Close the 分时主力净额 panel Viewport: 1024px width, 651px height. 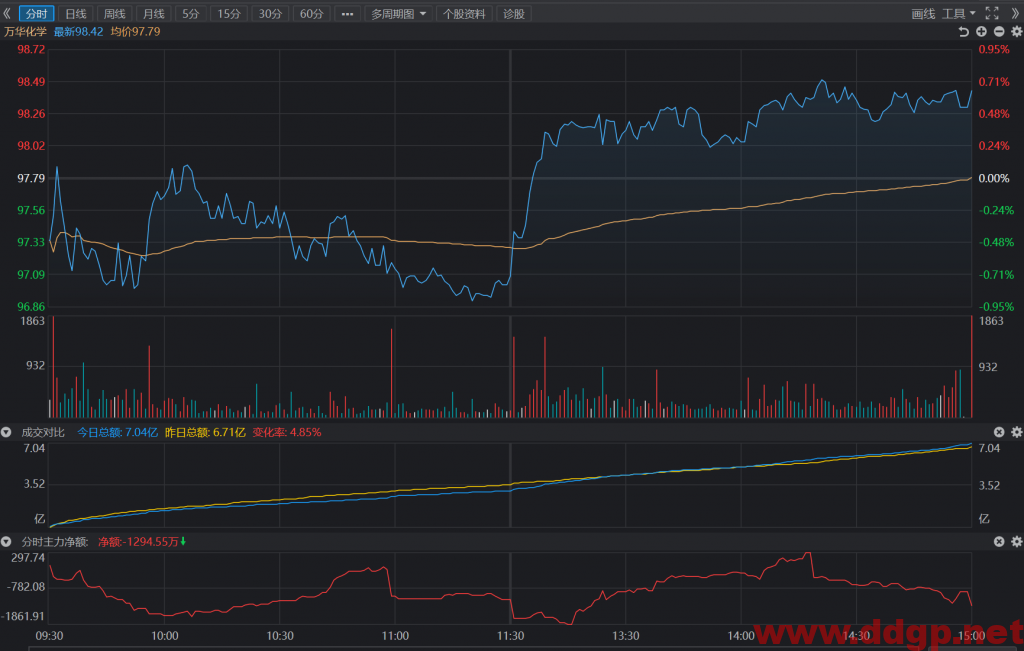[999, 542]
